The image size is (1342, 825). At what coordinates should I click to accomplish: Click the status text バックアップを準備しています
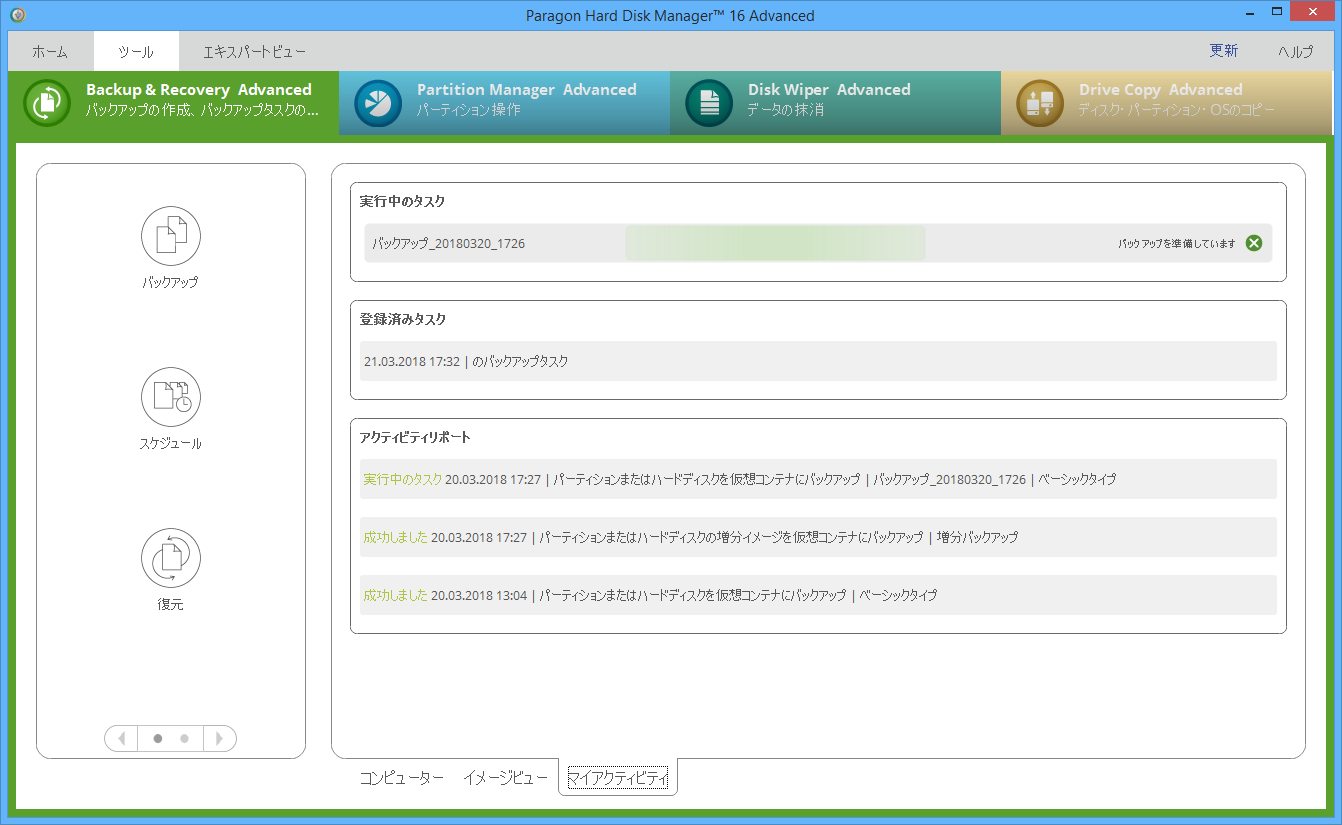click(1176, 243)
